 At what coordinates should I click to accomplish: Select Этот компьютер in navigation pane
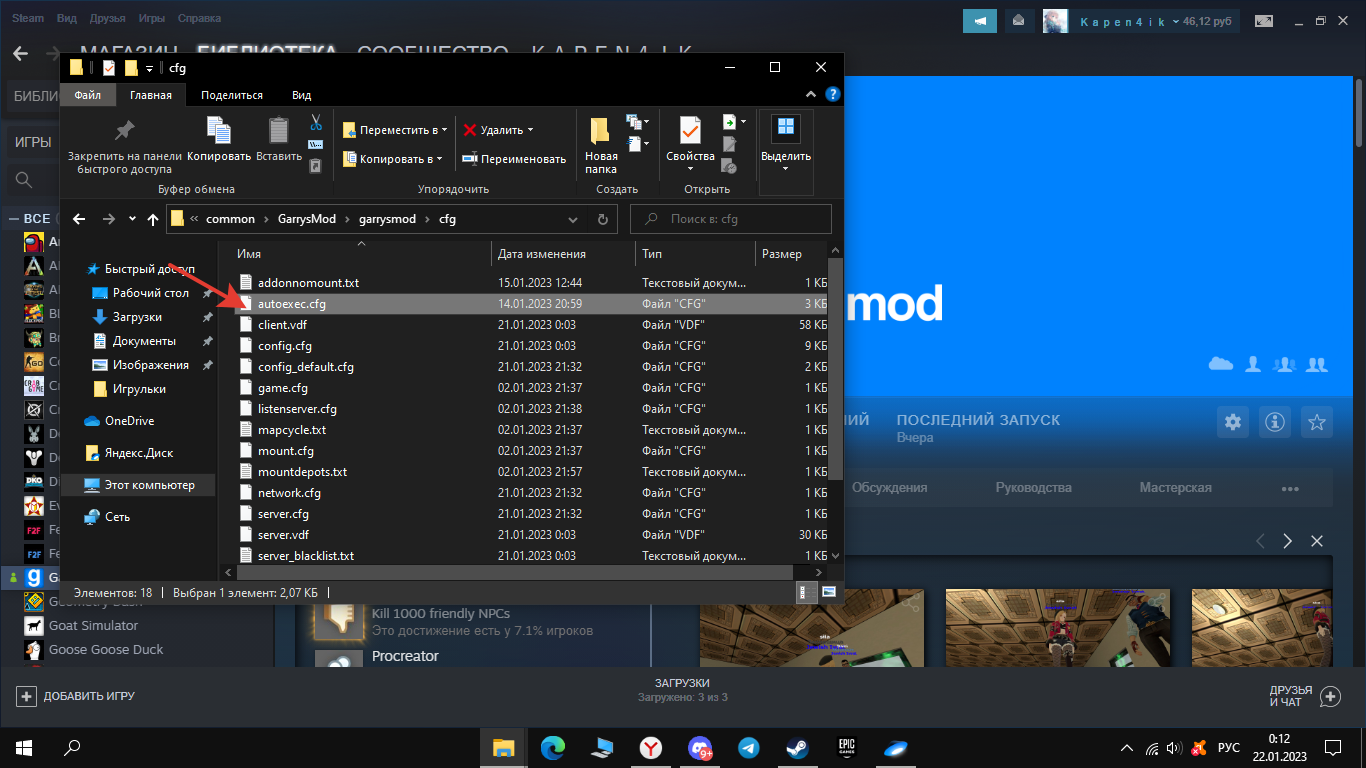point(138,485)
